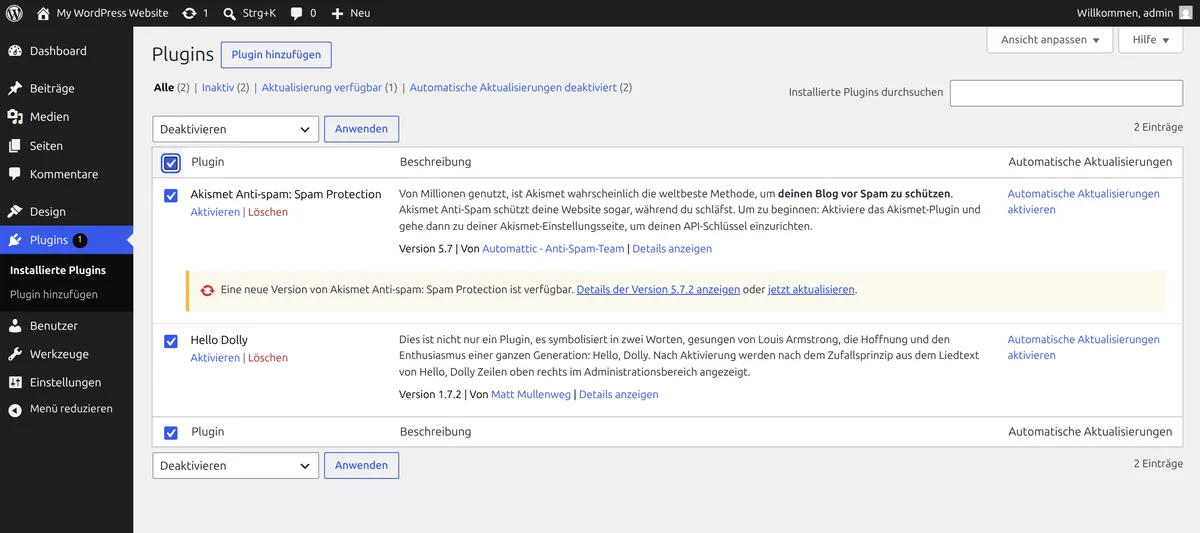Viewport: 1200px width, 533px height.
Task: Open Details anzeigen for Hello Dolly
Action: tap(619, 395)
